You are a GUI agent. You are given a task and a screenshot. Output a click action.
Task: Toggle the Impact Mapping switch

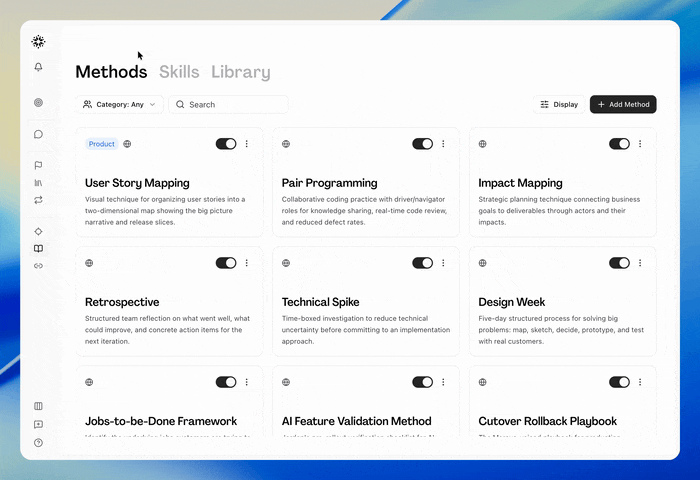[x=619, y=144]
